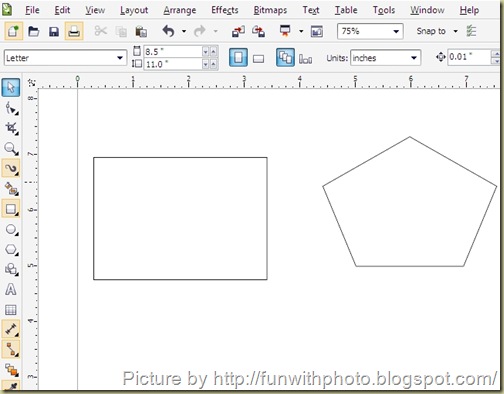
Task: Set page to Portrait orientation
Action: [x=238, y=58]
